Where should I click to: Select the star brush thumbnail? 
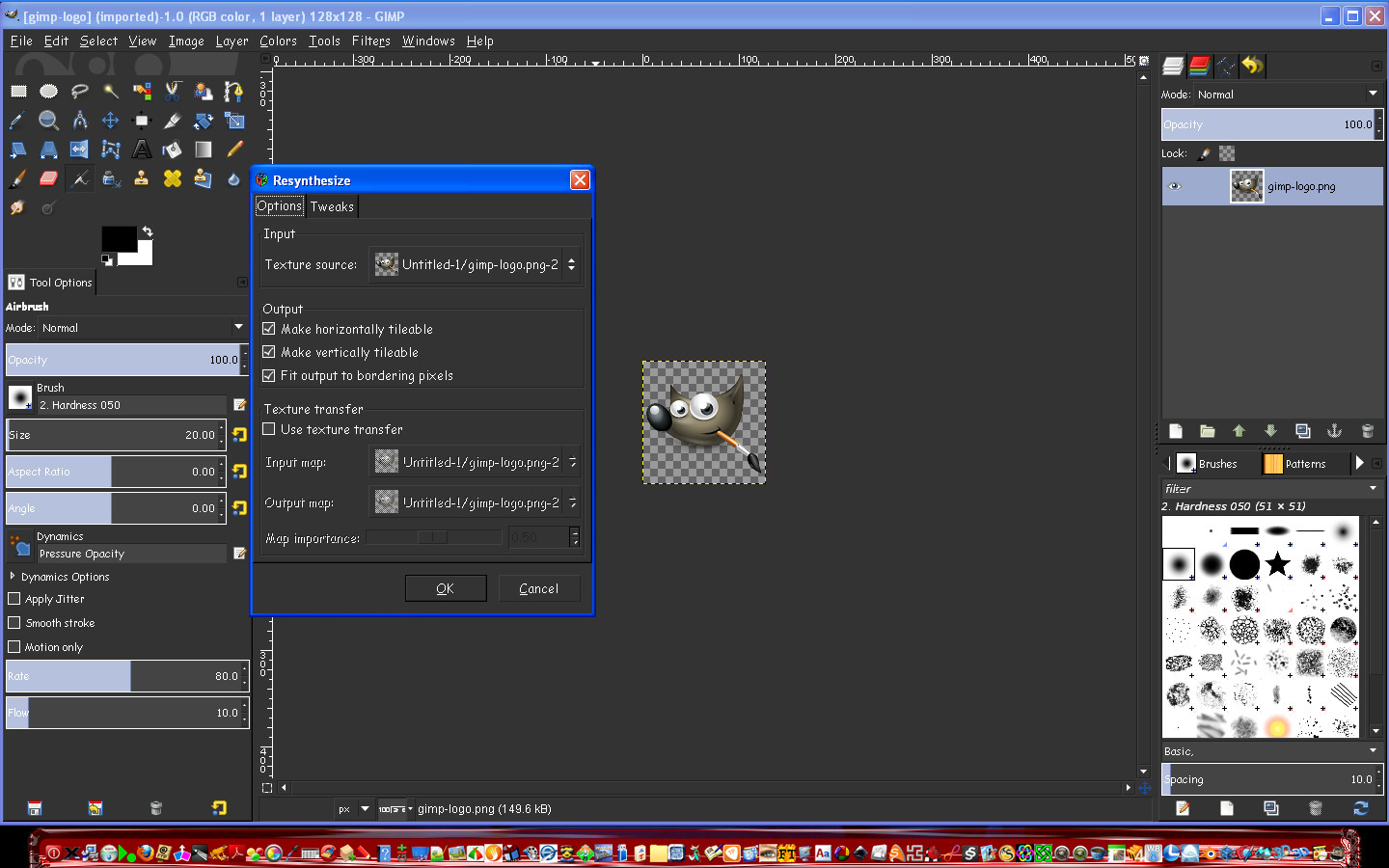click(x=1277, y=563)
